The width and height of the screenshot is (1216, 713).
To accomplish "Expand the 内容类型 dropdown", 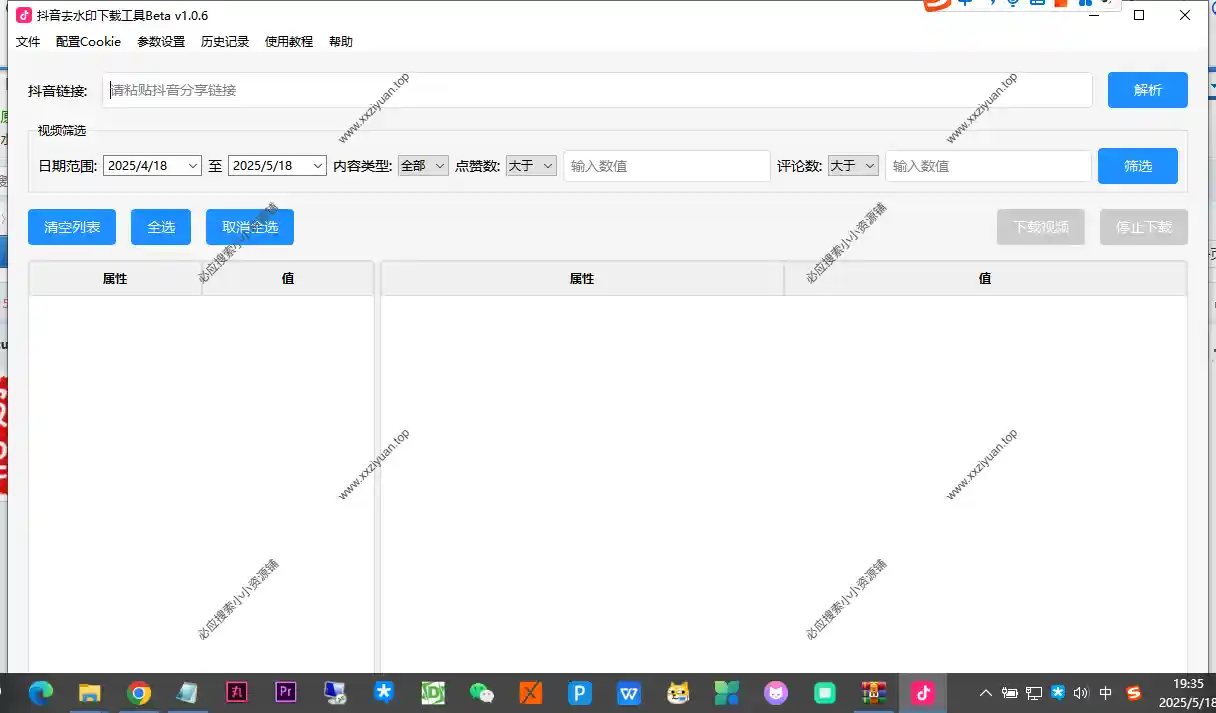I will [423, 166].
